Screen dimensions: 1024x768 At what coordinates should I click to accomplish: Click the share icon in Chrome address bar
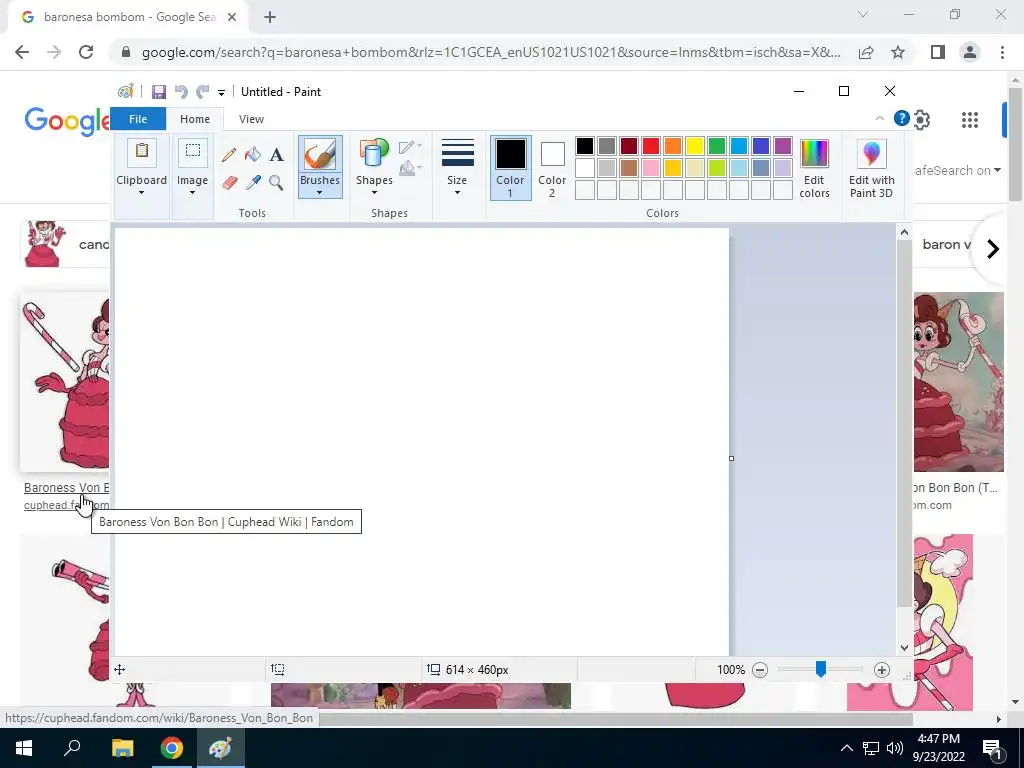pyautogui.click(x=866, y=52)
